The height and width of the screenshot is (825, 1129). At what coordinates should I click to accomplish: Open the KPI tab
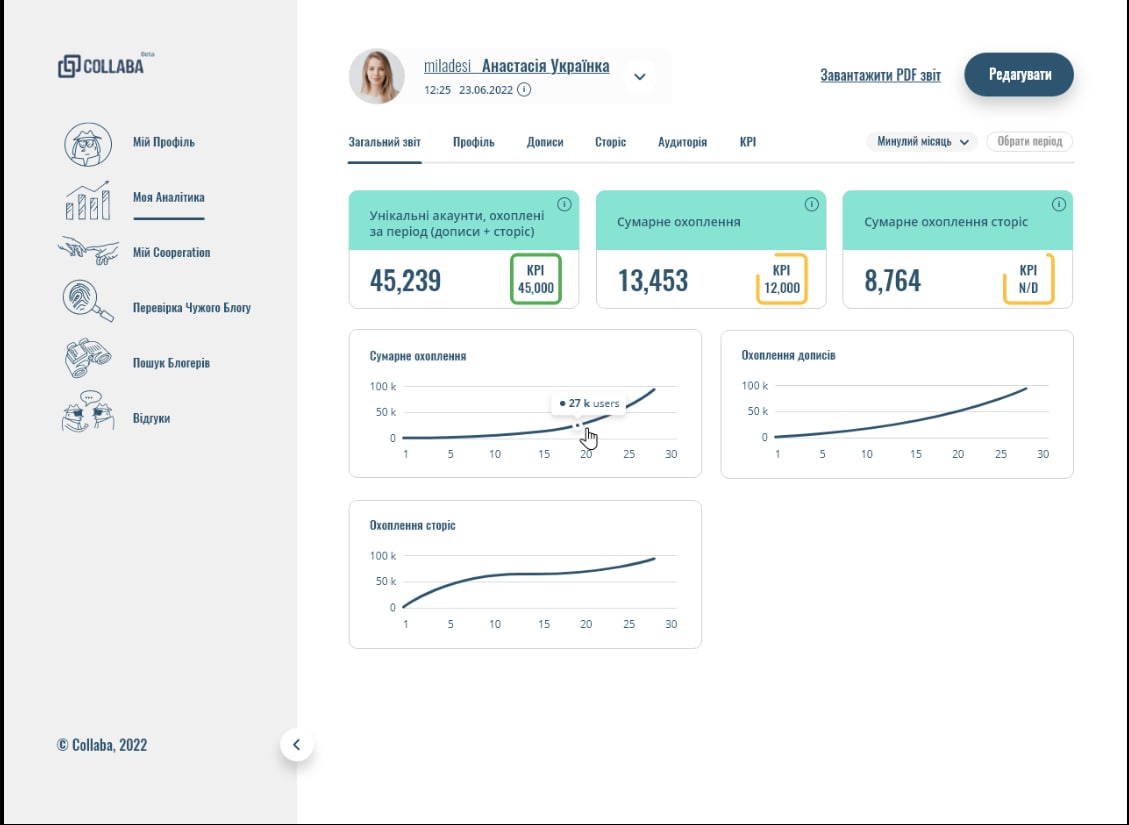[748, 142]
